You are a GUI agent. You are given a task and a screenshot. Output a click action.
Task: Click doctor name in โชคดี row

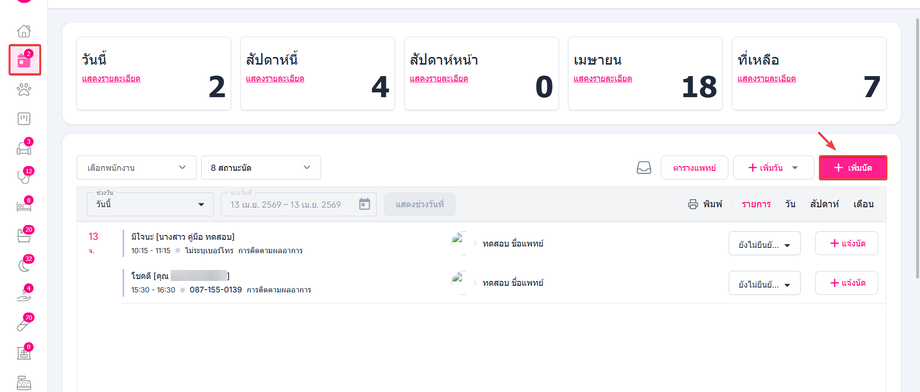512,282
